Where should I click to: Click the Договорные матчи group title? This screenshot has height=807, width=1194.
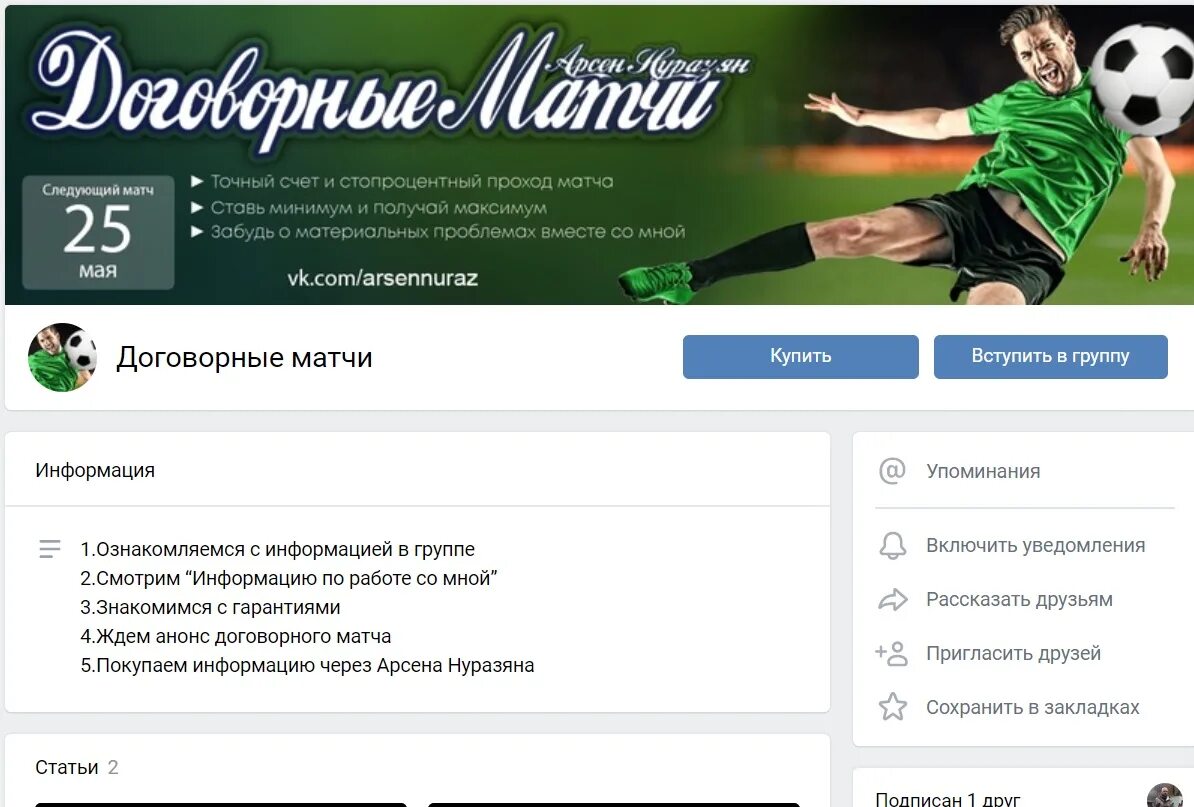[244, 357]
